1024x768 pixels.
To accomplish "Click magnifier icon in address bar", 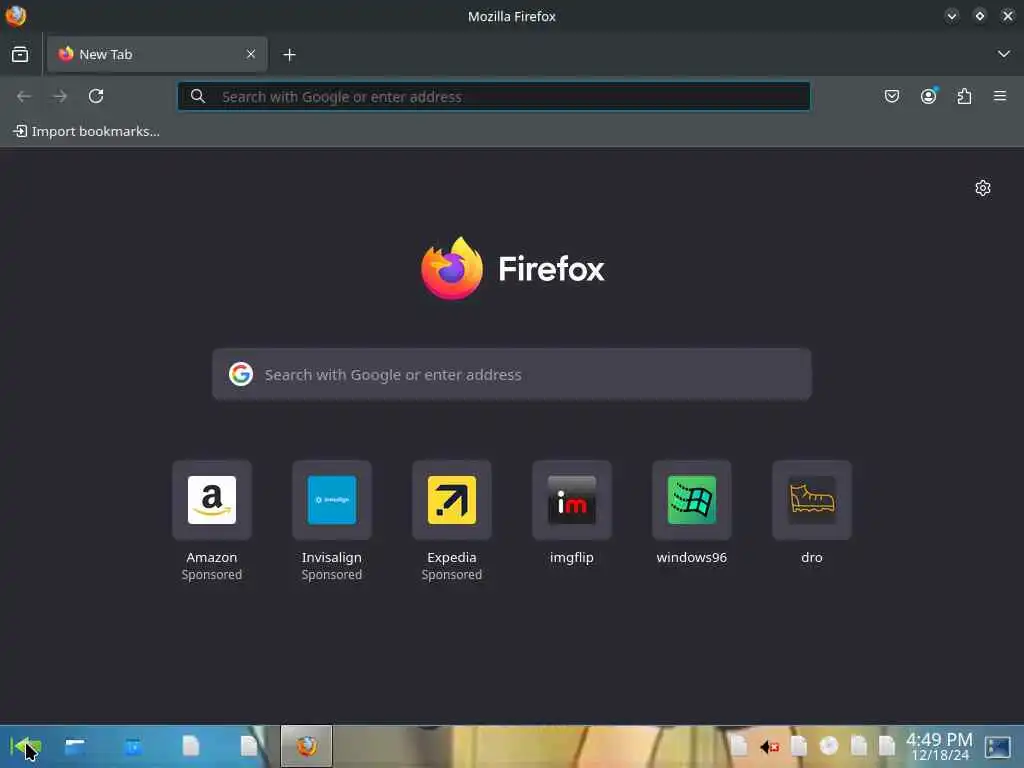I will (x=198, y=97).
